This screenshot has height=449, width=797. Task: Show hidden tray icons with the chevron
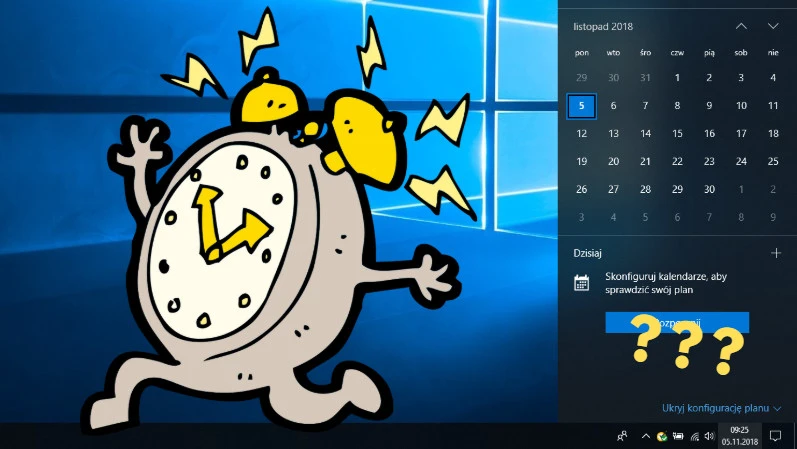(x=646, y=436)
